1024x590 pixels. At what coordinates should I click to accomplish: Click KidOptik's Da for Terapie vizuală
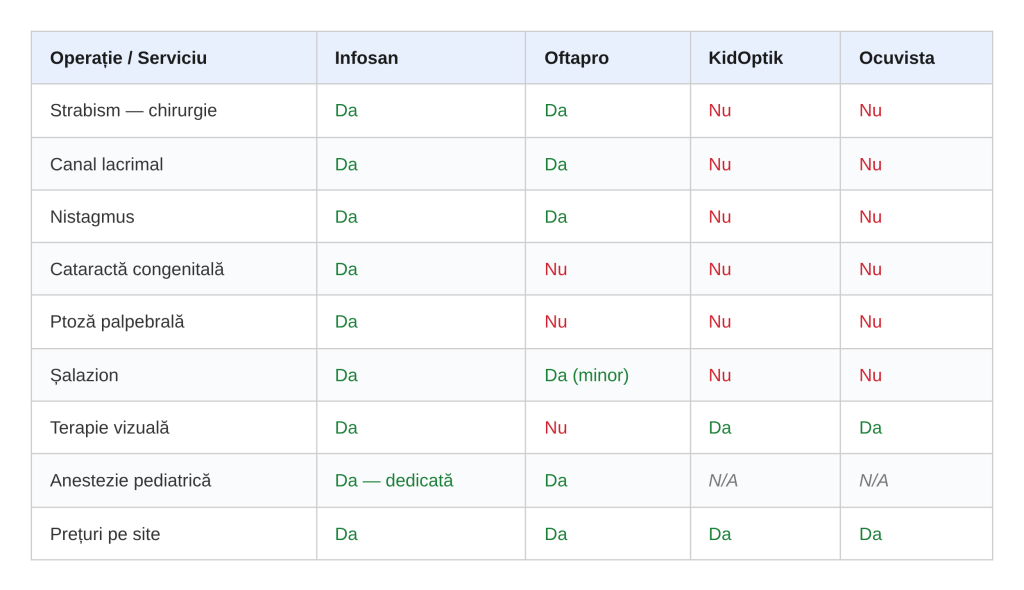pos(719,428)
